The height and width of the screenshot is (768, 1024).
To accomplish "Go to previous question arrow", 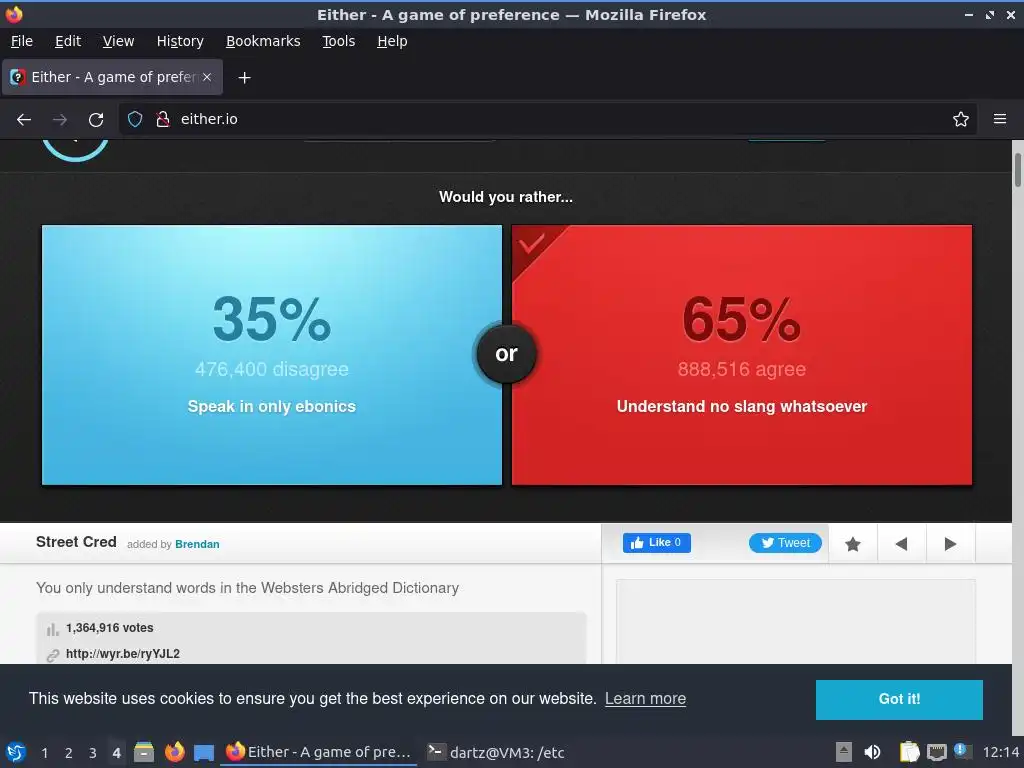I will click(x=902, y=543).
